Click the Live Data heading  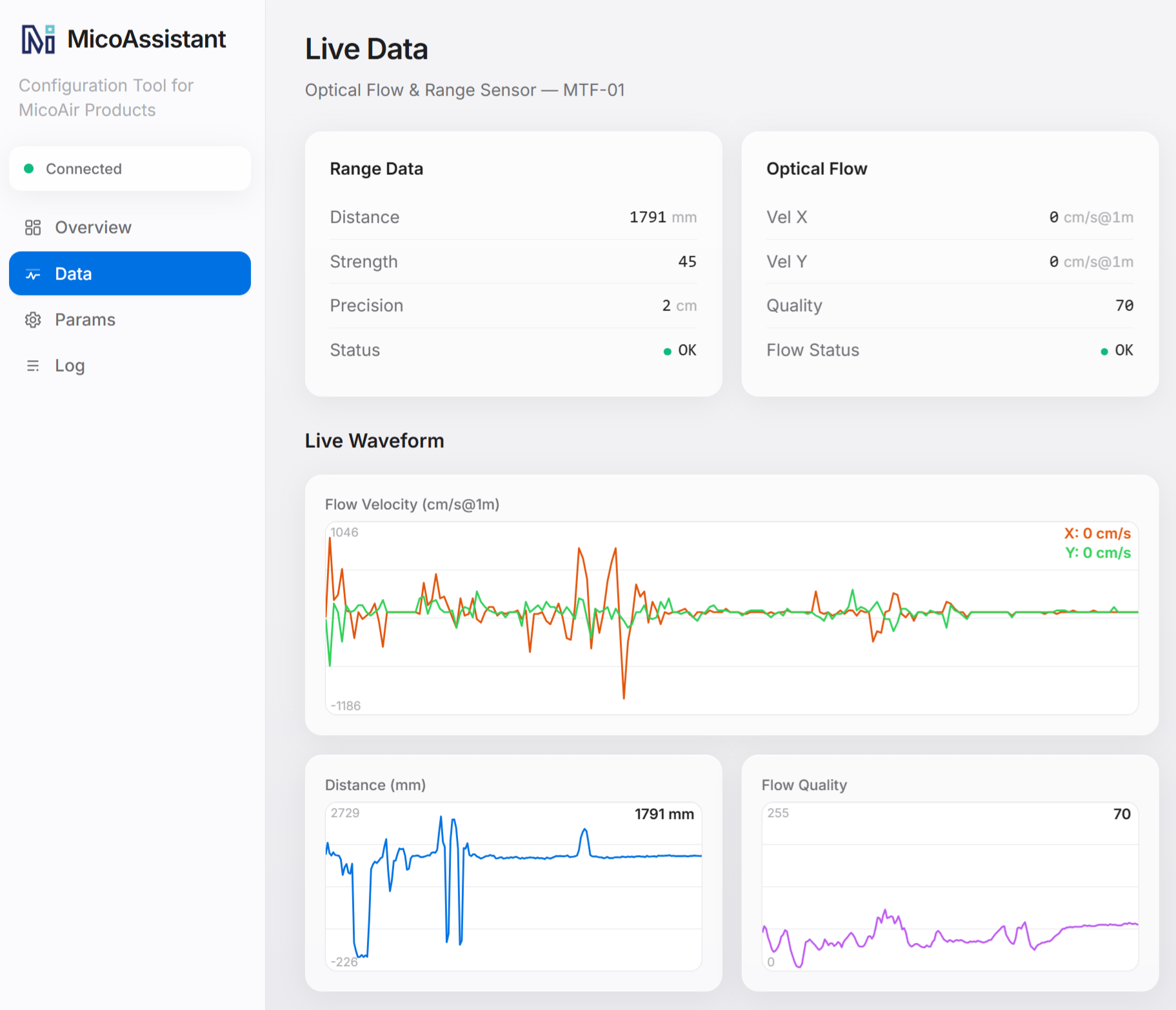point(366,49)
